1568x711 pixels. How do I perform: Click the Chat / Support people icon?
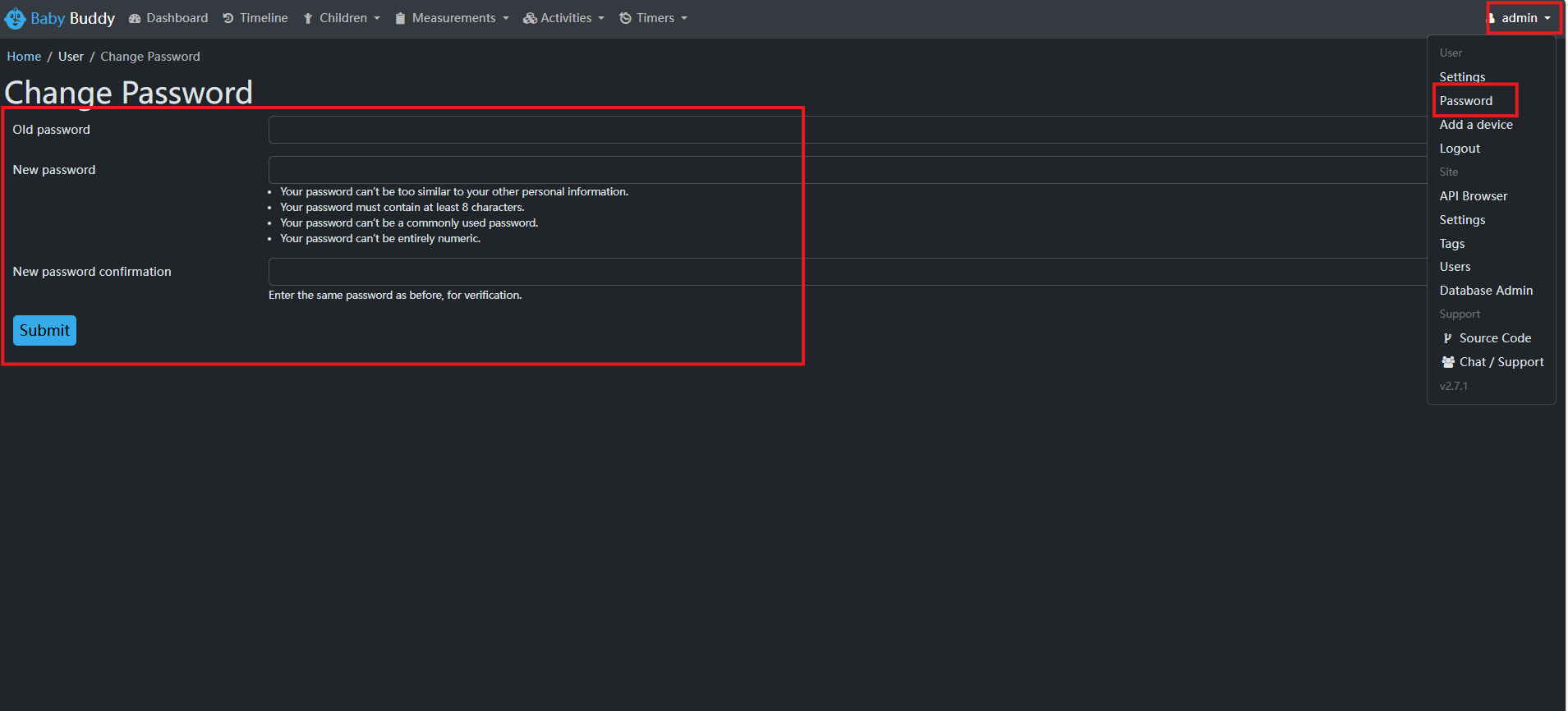point(1448,362)
